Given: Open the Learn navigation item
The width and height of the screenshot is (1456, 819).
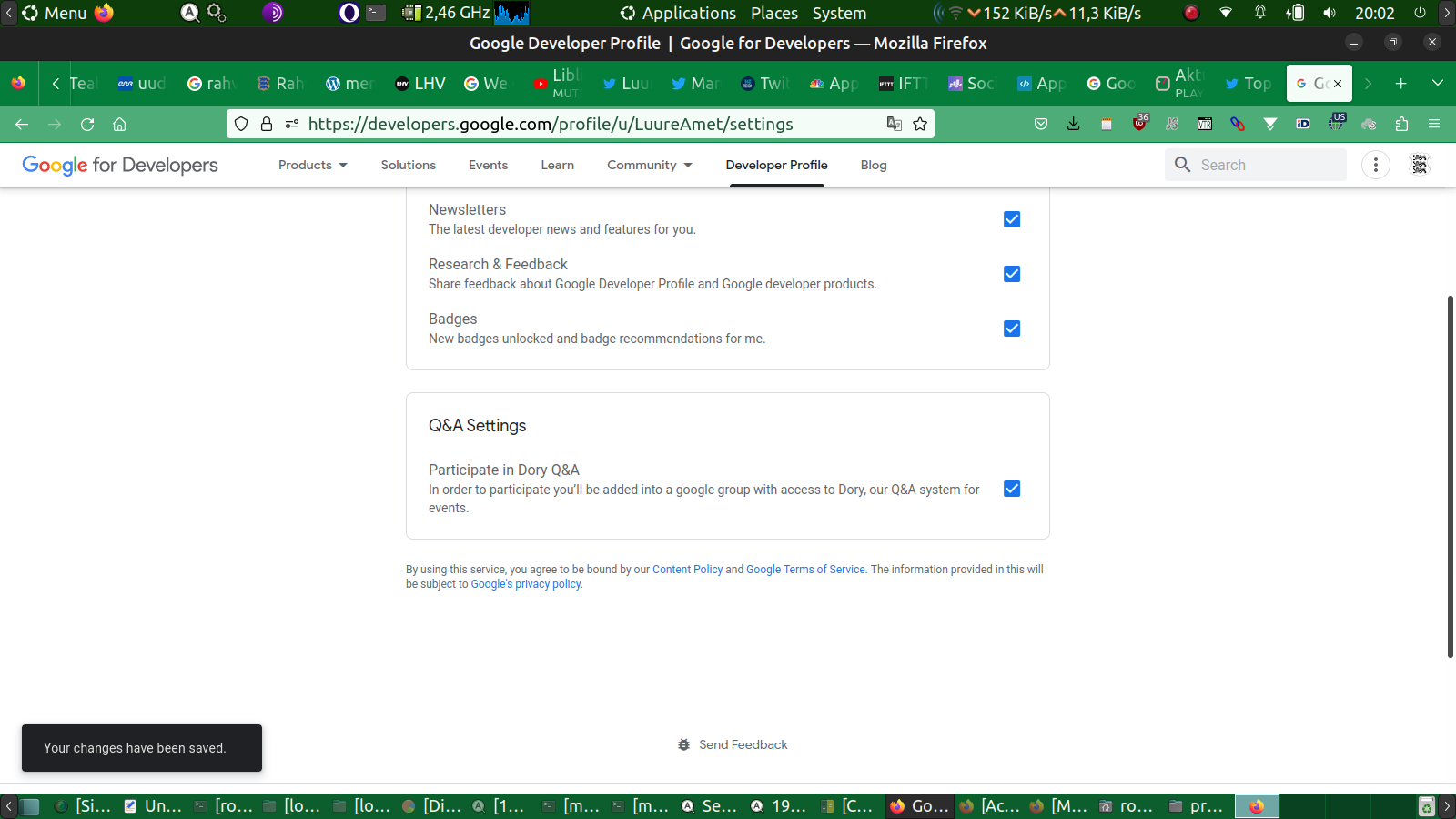Looking at the screenshot, I should point(558,165).
